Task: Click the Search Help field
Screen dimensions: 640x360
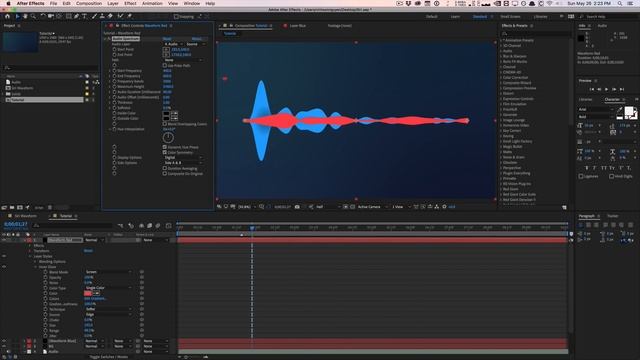Action: [x=607, y=17]
